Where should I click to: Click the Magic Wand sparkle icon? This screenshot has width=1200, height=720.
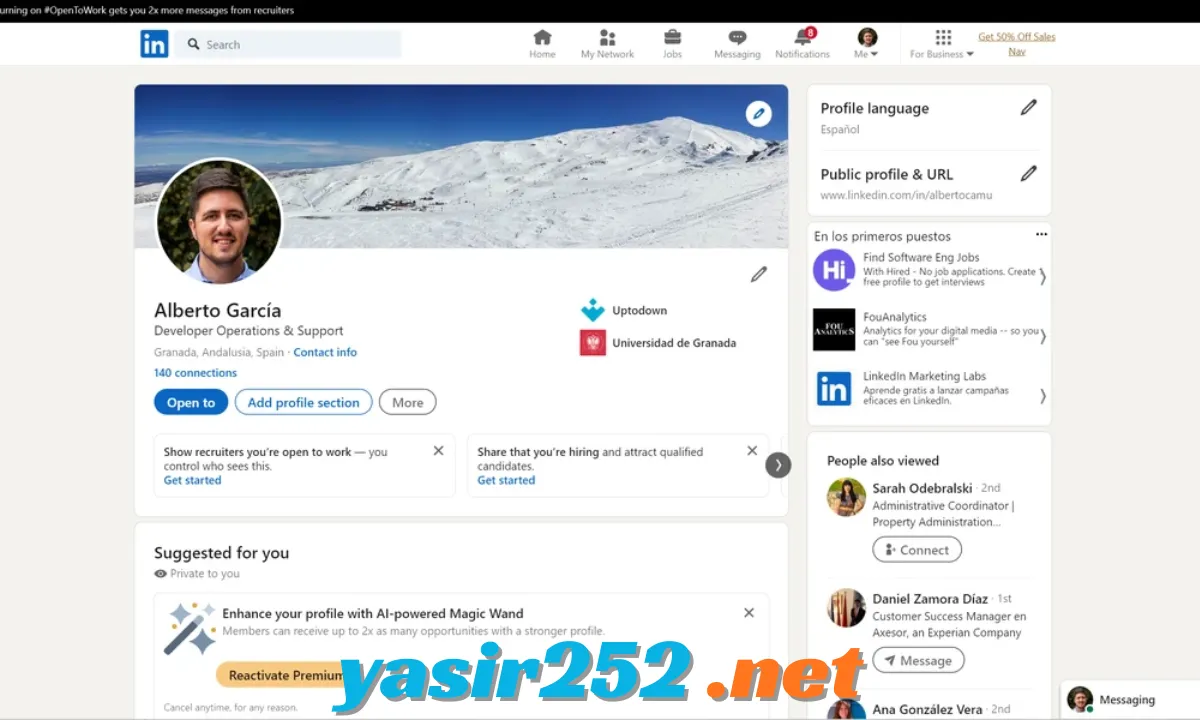(x=190, y=628)
